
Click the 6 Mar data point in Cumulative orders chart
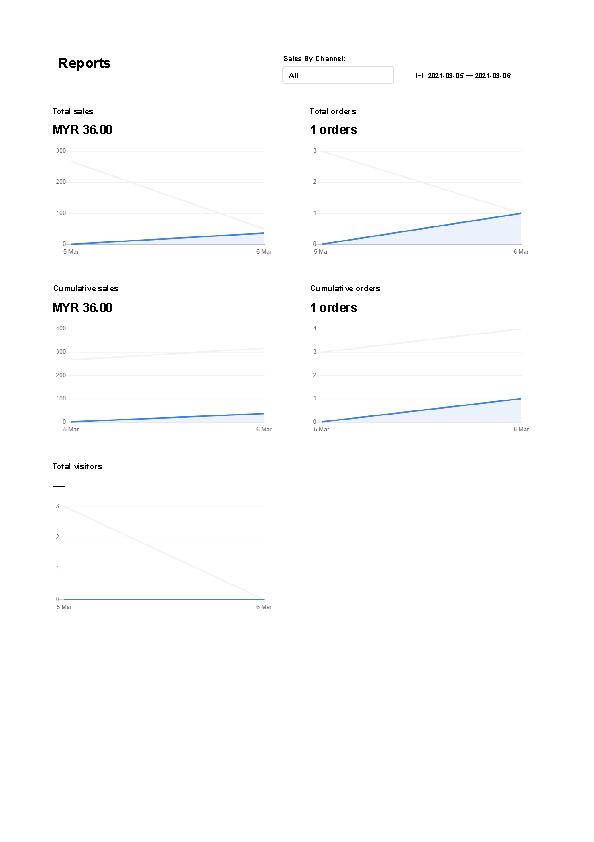[x=520, y=398]
